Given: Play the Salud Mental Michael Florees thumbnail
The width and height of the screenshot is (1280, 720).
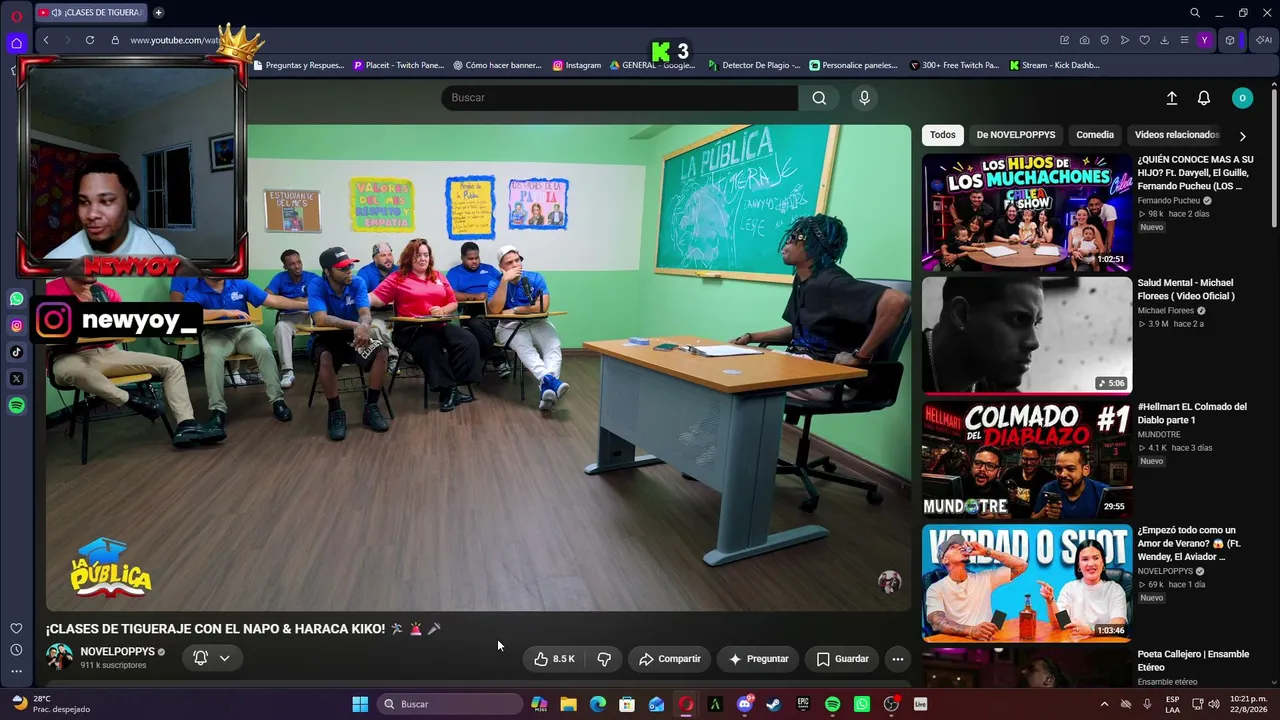Looking at the screenshot, I should [1027, 335].
